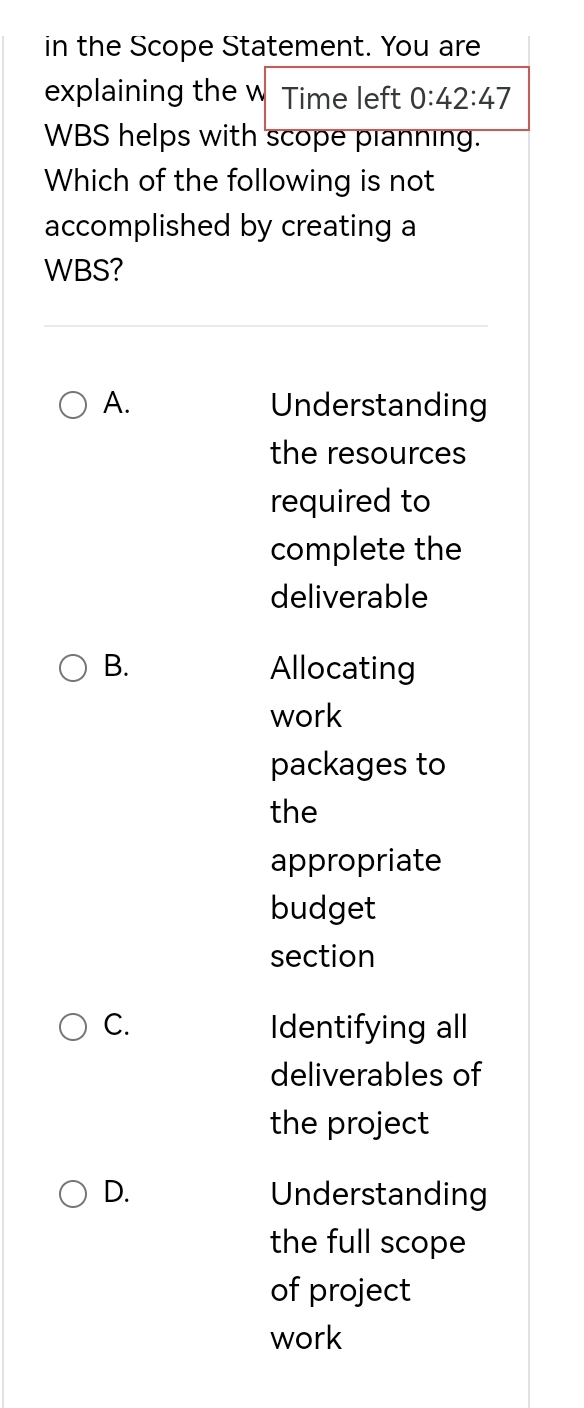This screenshot has width=584, height=1408.
Task: Click the option label 'B.'
Action: pos(117,668)
